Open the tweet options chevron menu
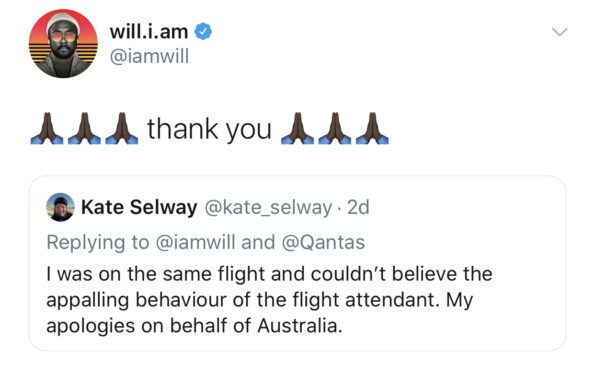Viewport: 595px width, 377px height. (560, 32)
